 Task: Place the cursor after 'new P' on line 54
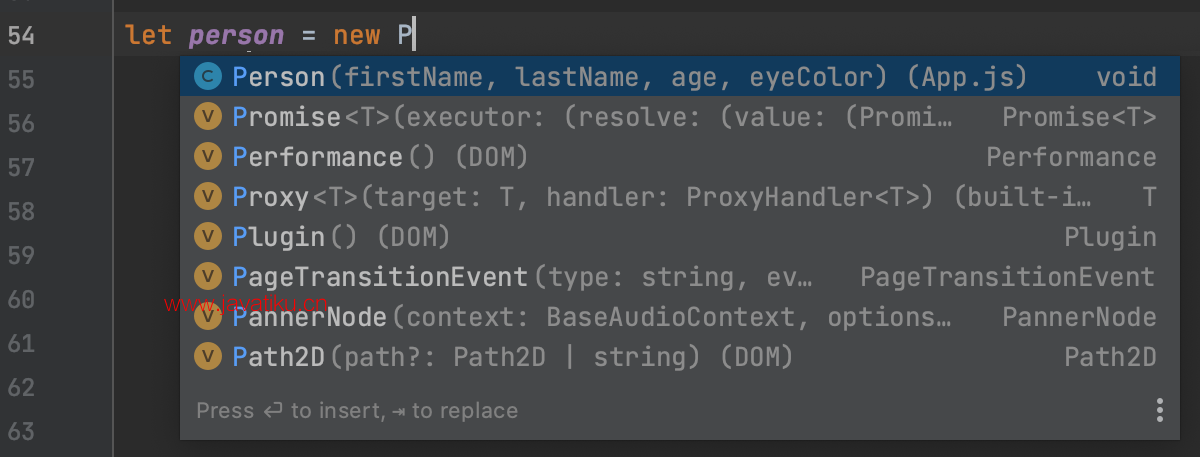click(414, 36)
